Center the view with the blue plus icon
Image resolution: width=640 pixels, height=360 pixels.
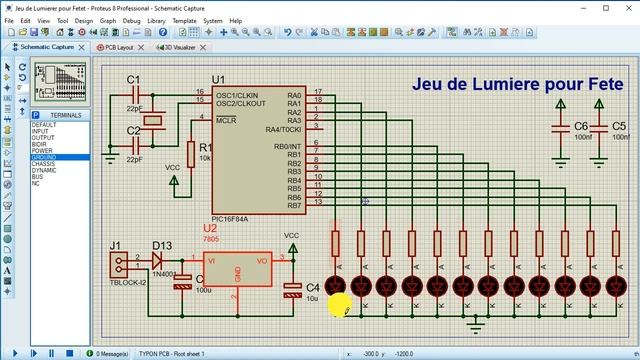click(224, 32)
